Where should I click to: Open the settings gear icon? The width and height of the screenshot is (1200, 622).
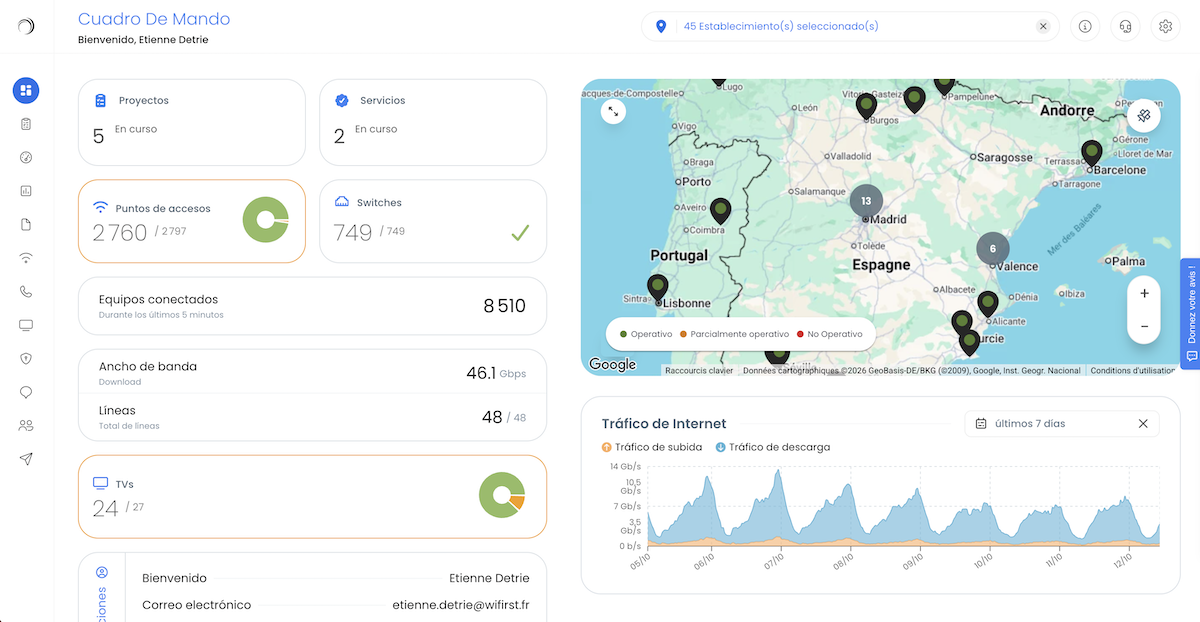coord(1165,27)
